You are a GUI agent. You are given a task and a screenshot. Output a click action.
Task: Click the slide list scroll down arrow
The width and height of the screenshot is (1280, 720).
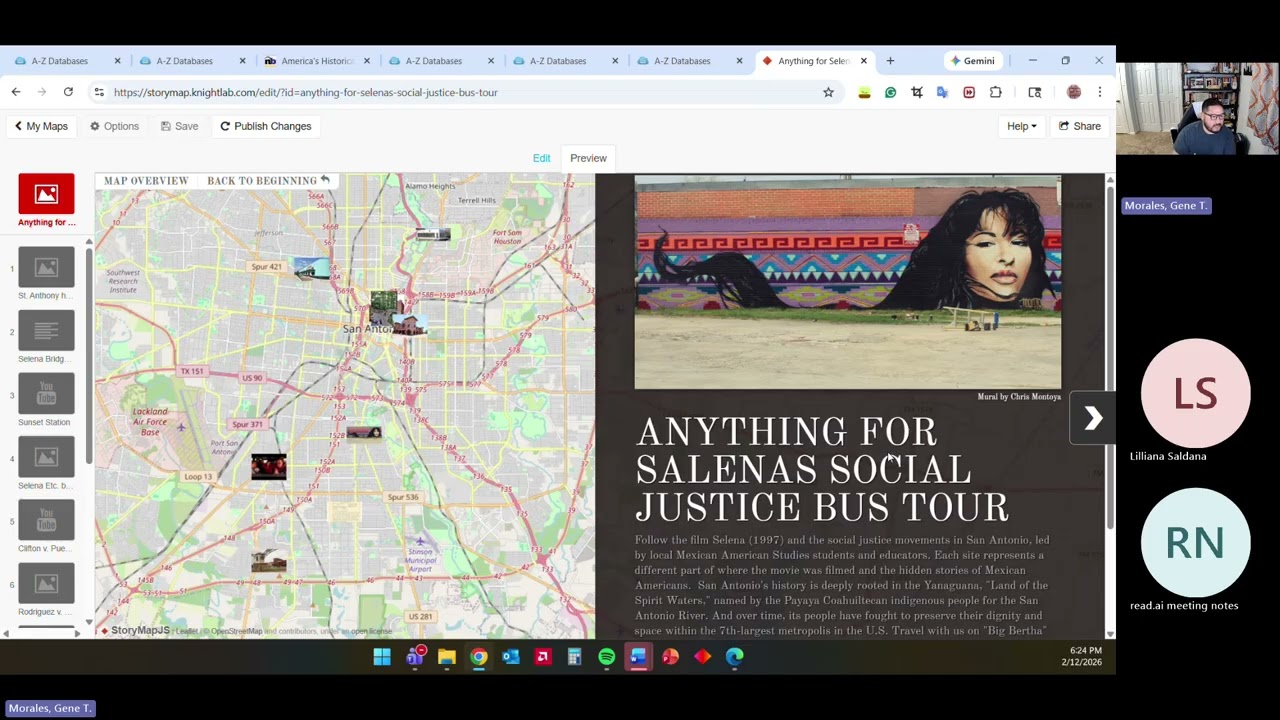pyautogui.click(x=89, y=623)
